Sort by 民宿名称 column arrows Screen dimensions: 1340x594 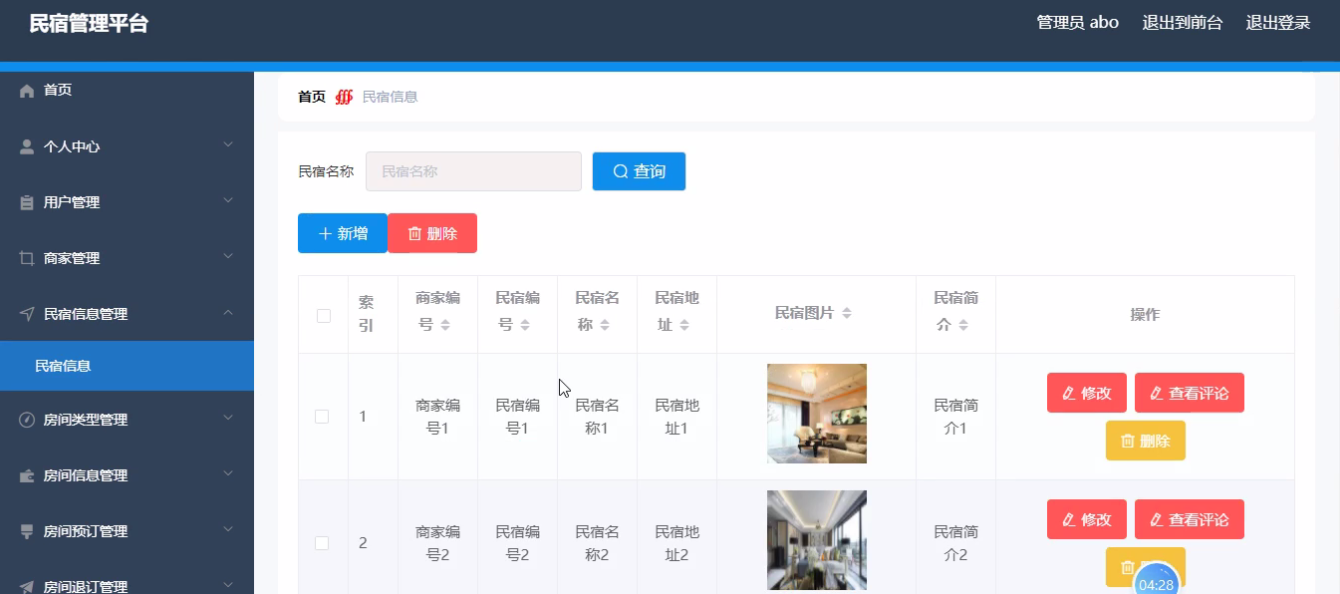(x=605, y=325)
